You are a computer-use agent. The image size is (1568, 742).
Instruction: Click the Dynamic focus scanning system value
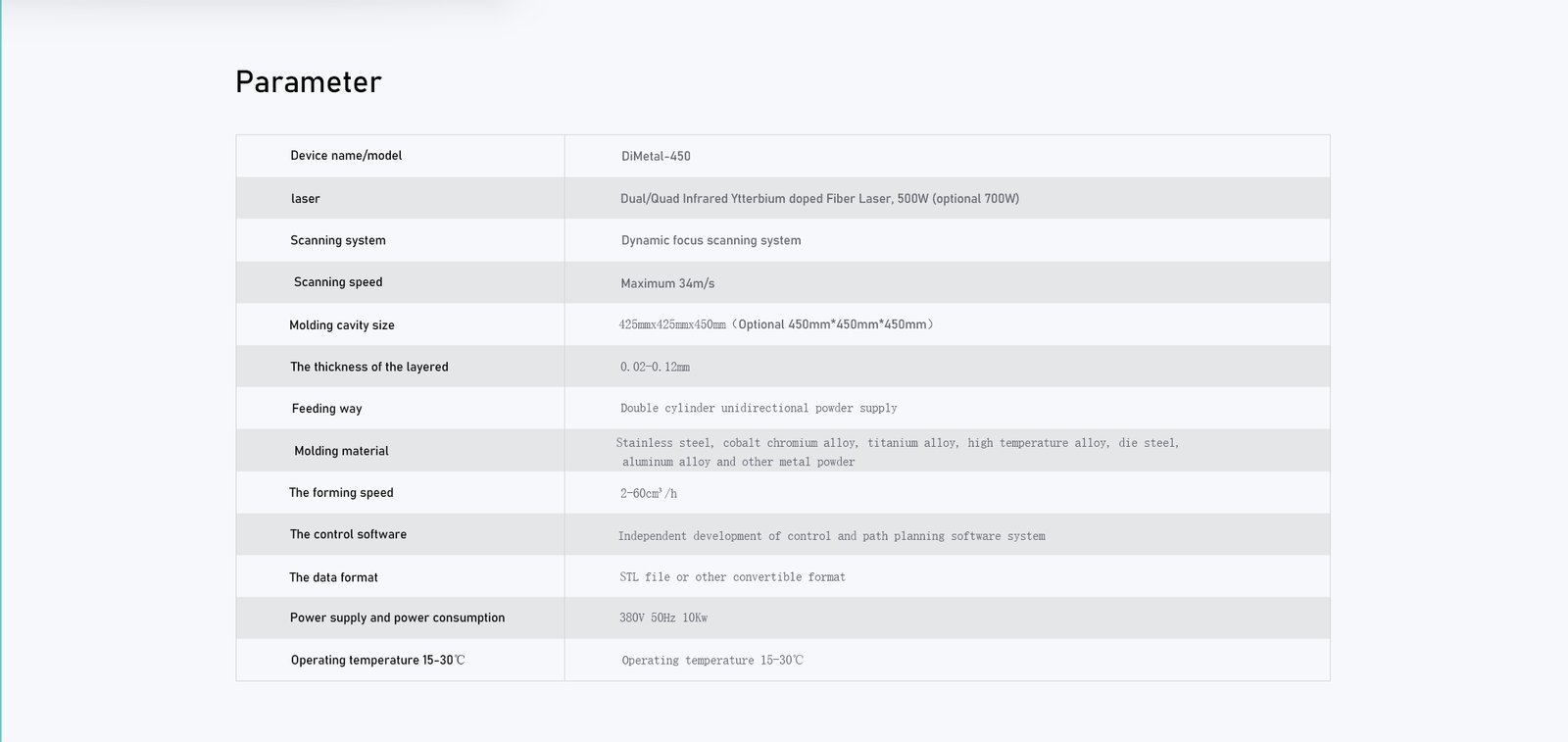coord(710,241)
